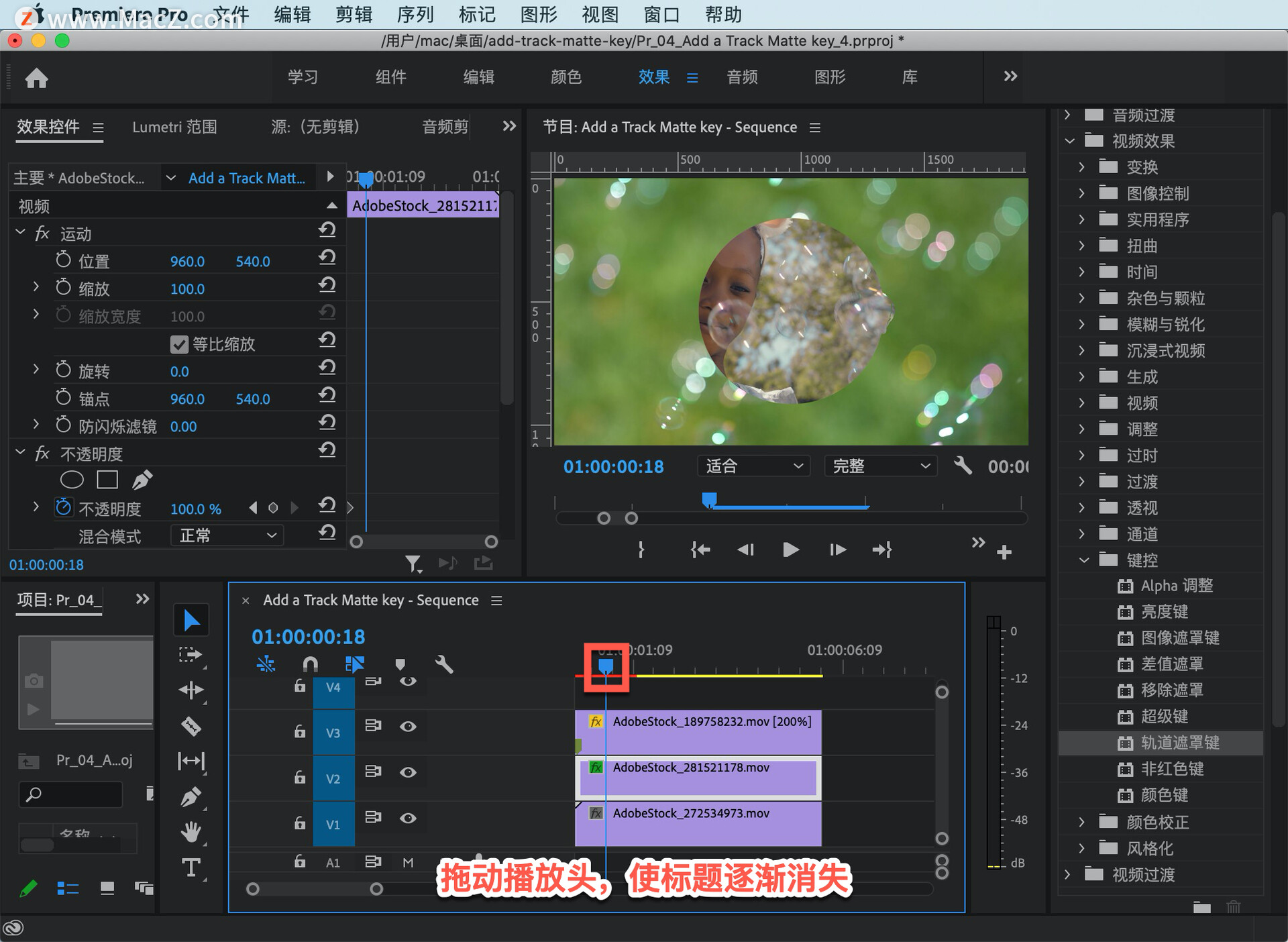Click the filter properties funnel icon
This screenshot has width=1288, height=942.
pyautogui.click(x=413, y=564)
